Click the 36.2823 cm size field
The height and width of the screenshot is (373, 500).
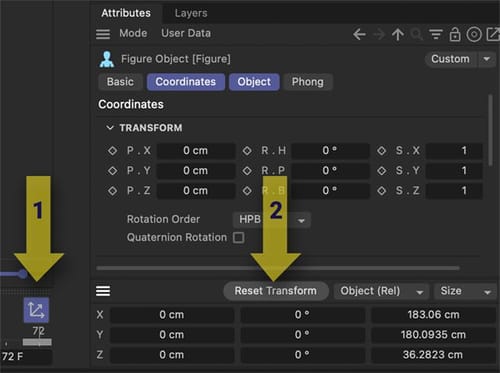(433, 355)
